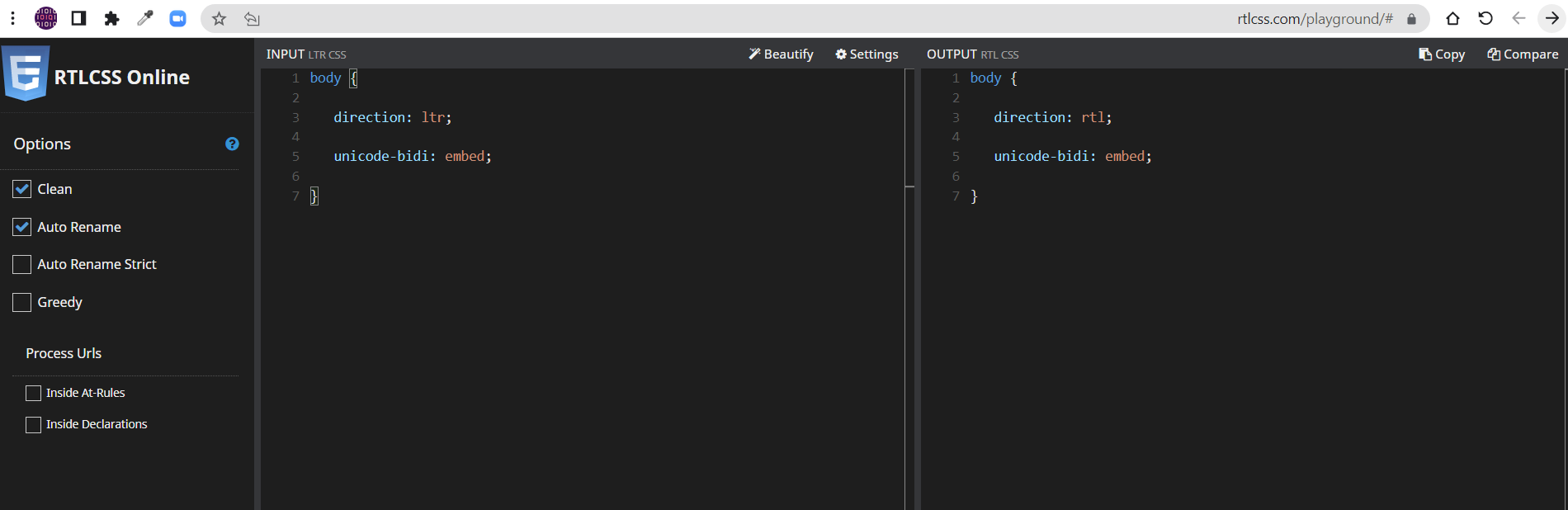This screenshot has height=510, width=1568.
Task: Click the browser extensions puzzle icon
Action: tap(111, 18)
